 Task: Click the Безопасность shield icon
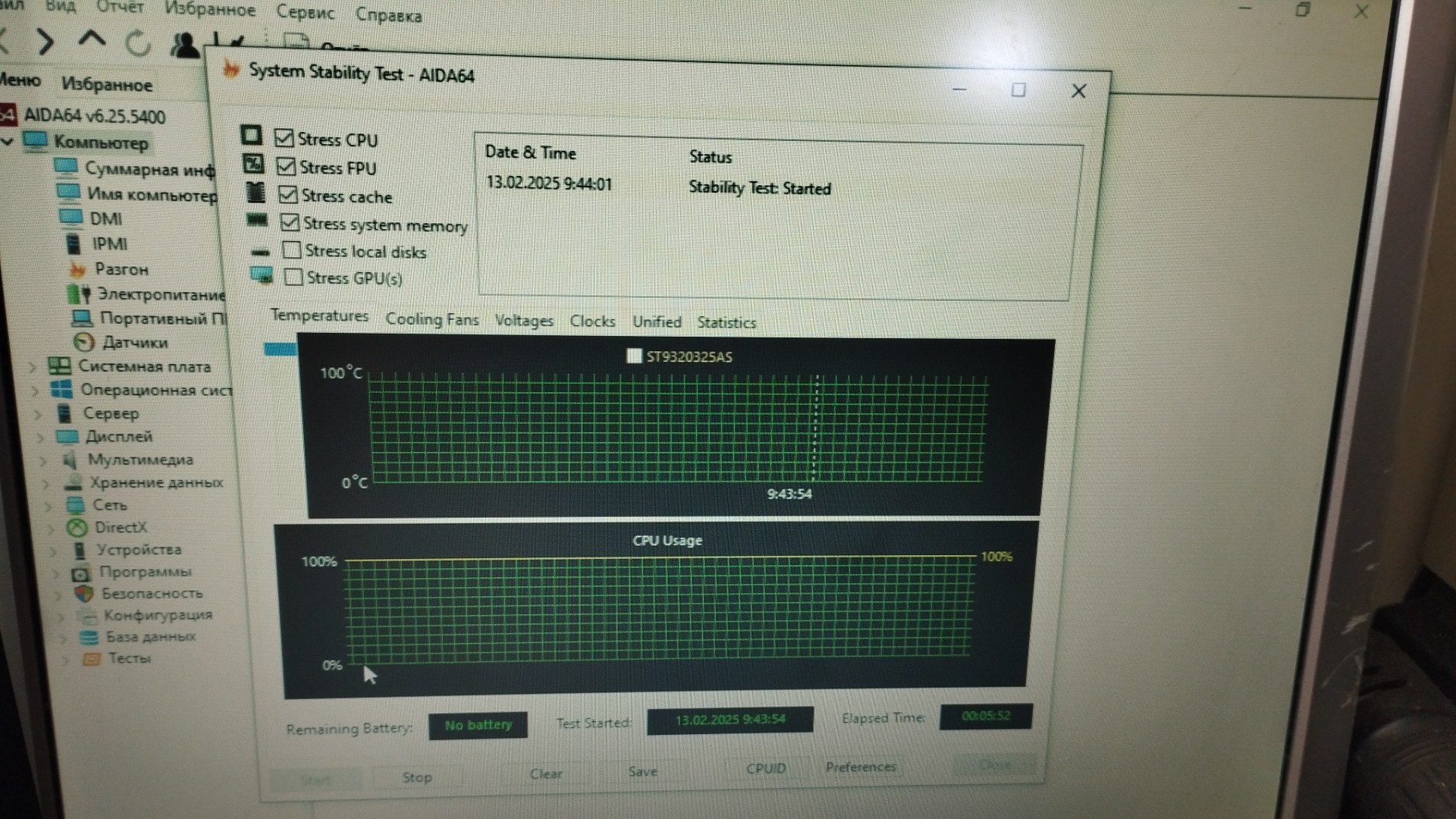click(84, 594)
